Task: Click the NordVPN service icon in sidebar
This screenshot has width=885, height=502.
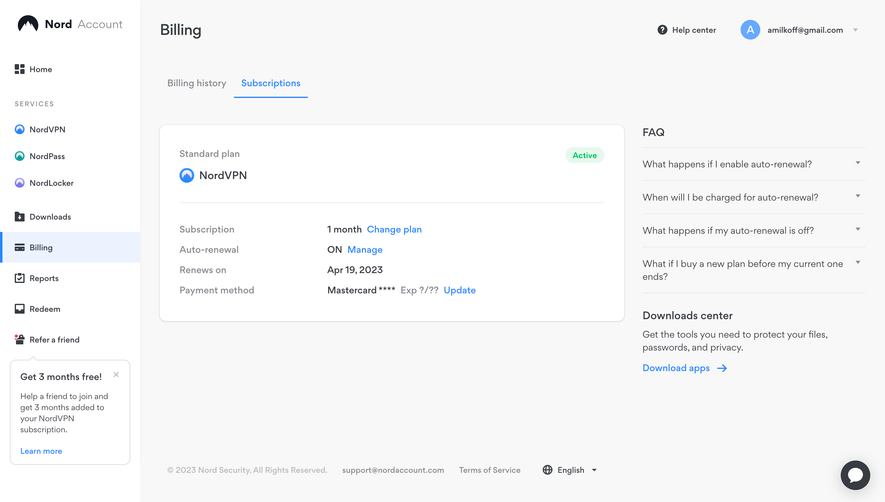Action: 20,129
